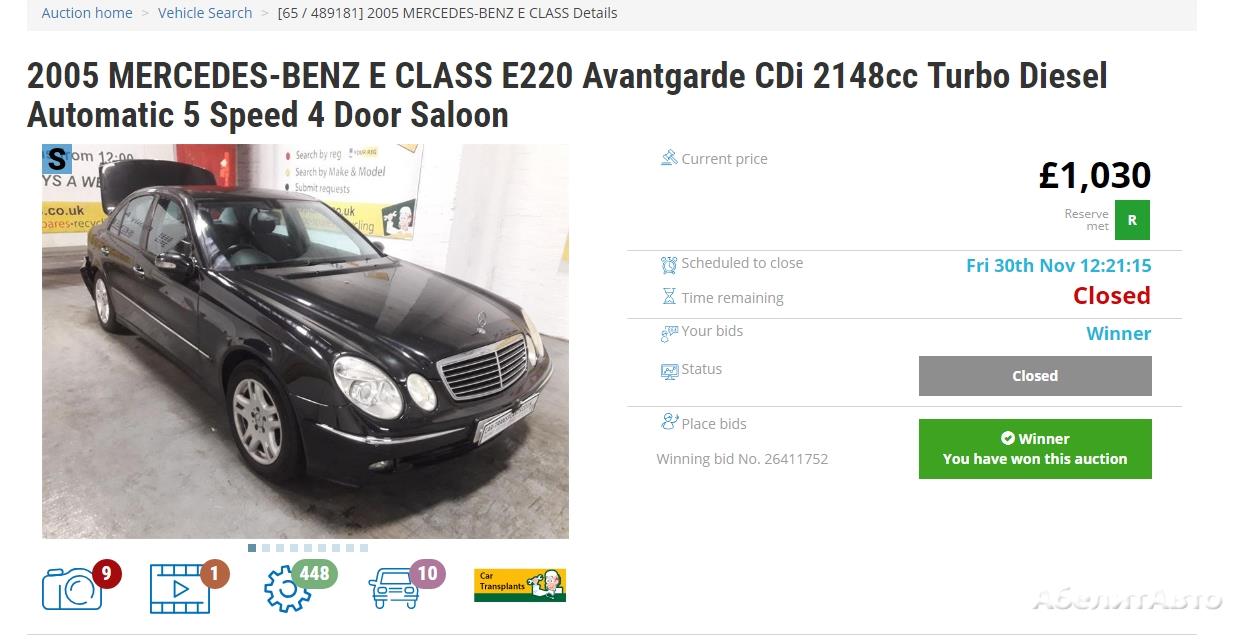Image resolution: width=1236 pixels, height=640 pixels.
Task: Click the blue S badge on photo
Action: pos(57,159)
